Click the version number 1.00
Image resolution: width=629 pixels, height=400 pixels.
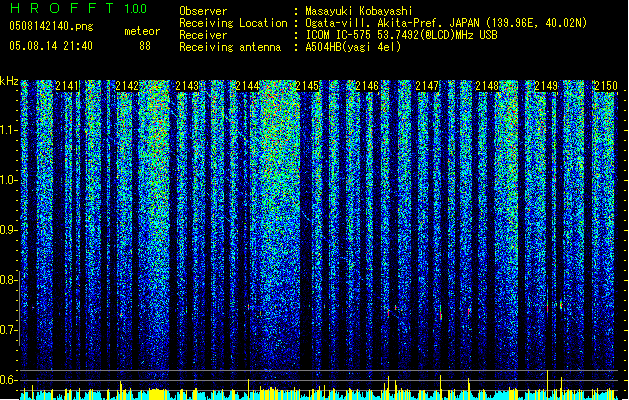(136, 8)
